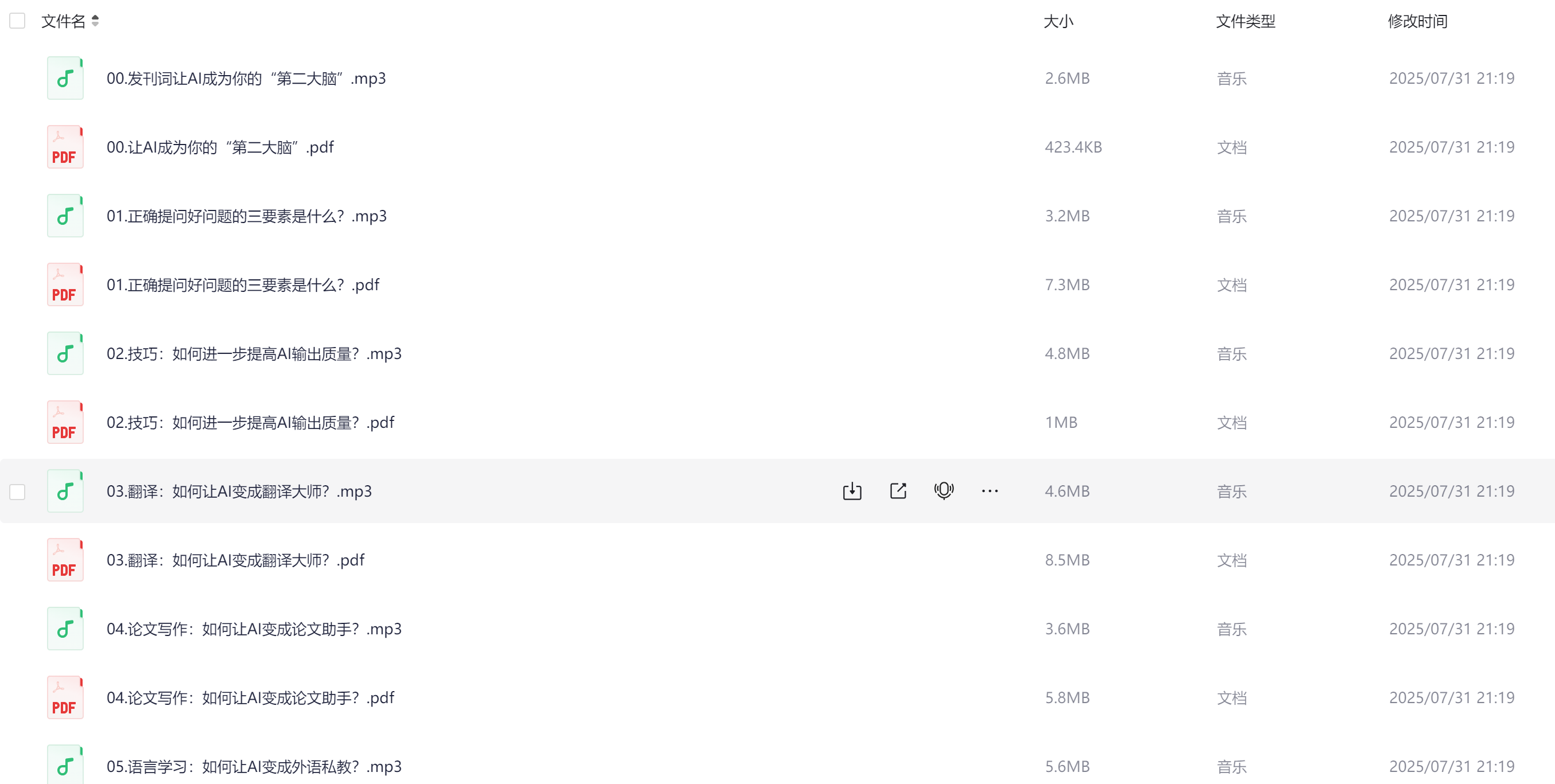The height and width of the screenshot is (784, 1555).
Task: Click the audio listen icon on hovered row
Action: (x=944, y=491)
